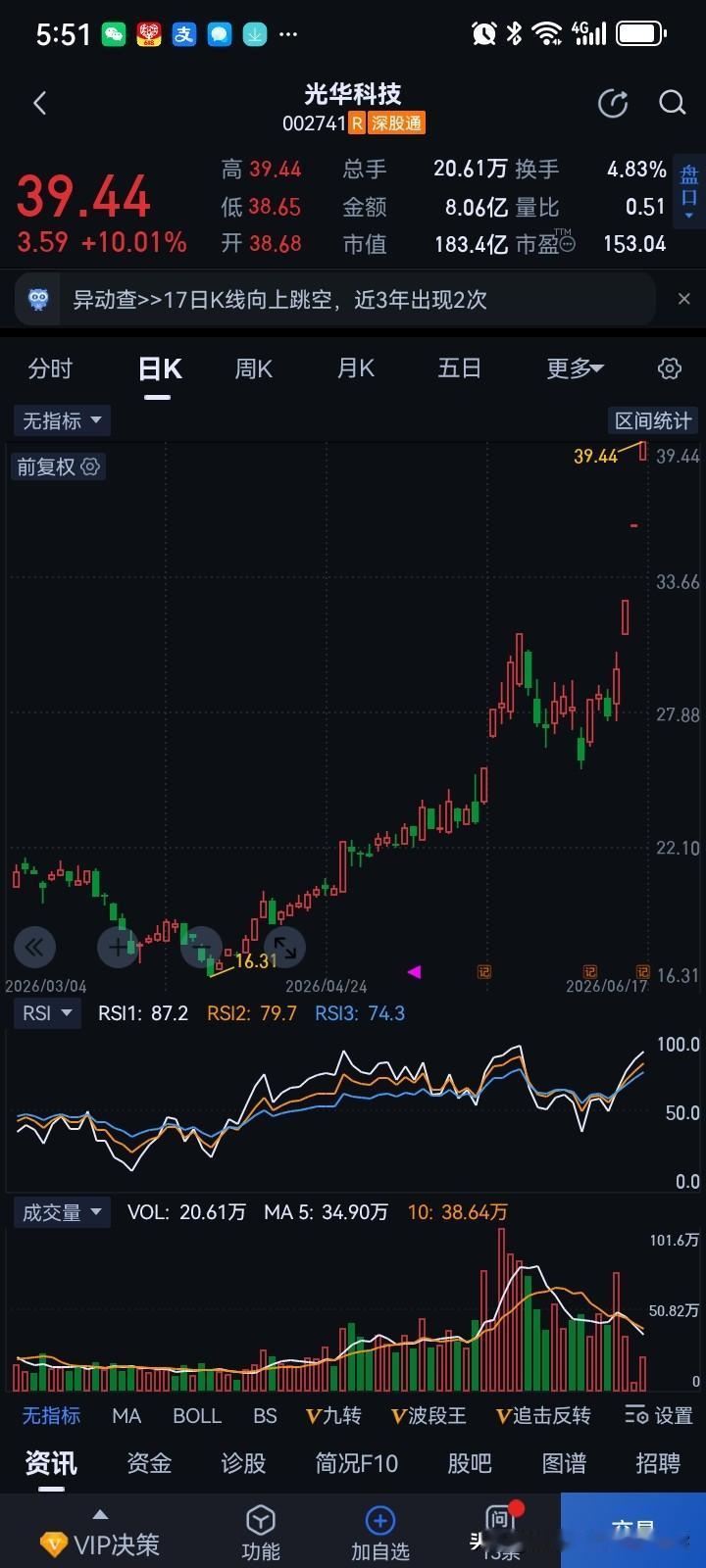Select the 日K tab
Screen dimensions: 706x1568
[160, 369]
